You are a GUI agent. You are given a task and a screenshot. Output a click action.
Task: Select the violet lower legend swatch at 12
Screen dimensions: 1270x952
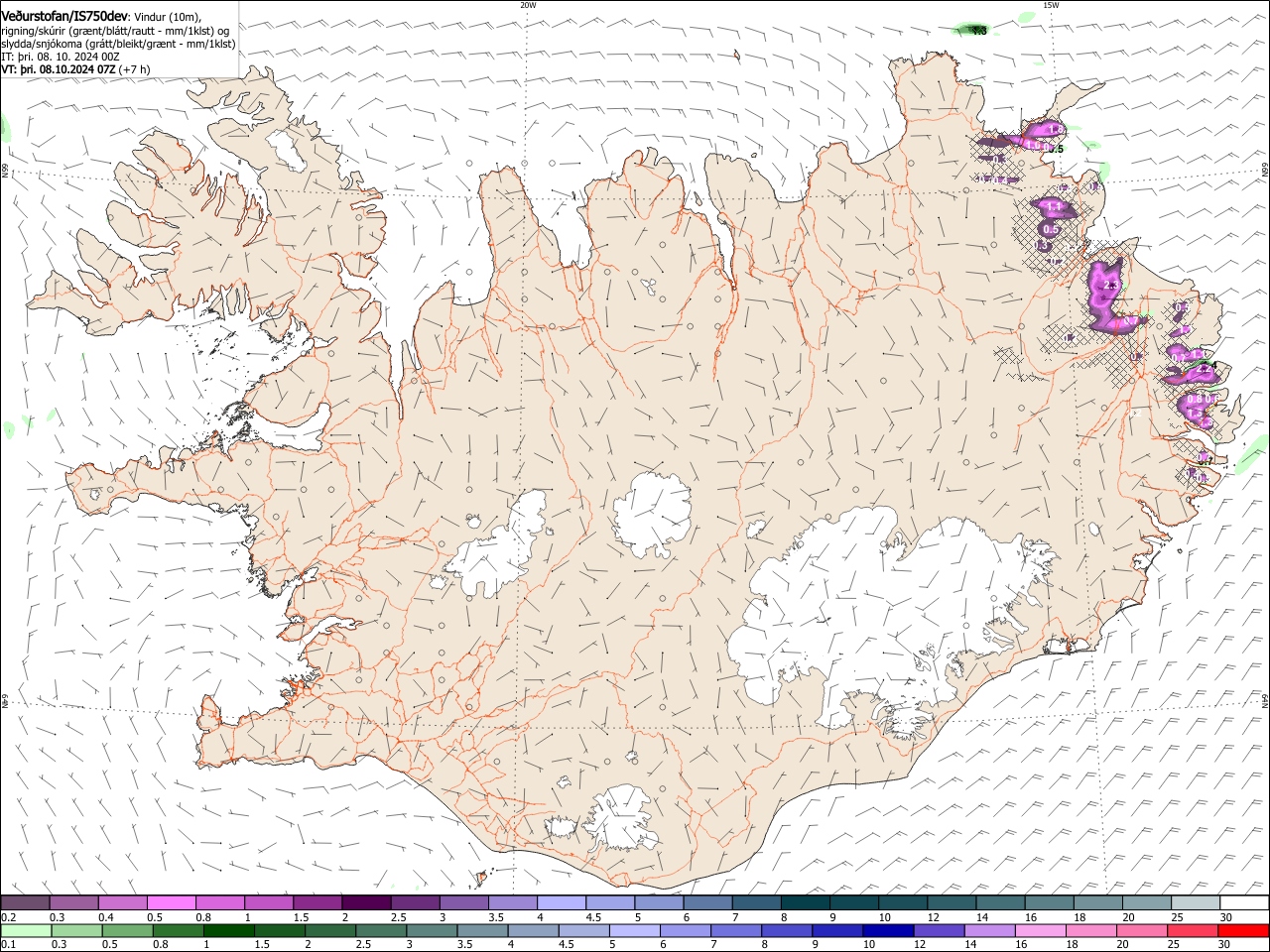(x=938, y=931)
